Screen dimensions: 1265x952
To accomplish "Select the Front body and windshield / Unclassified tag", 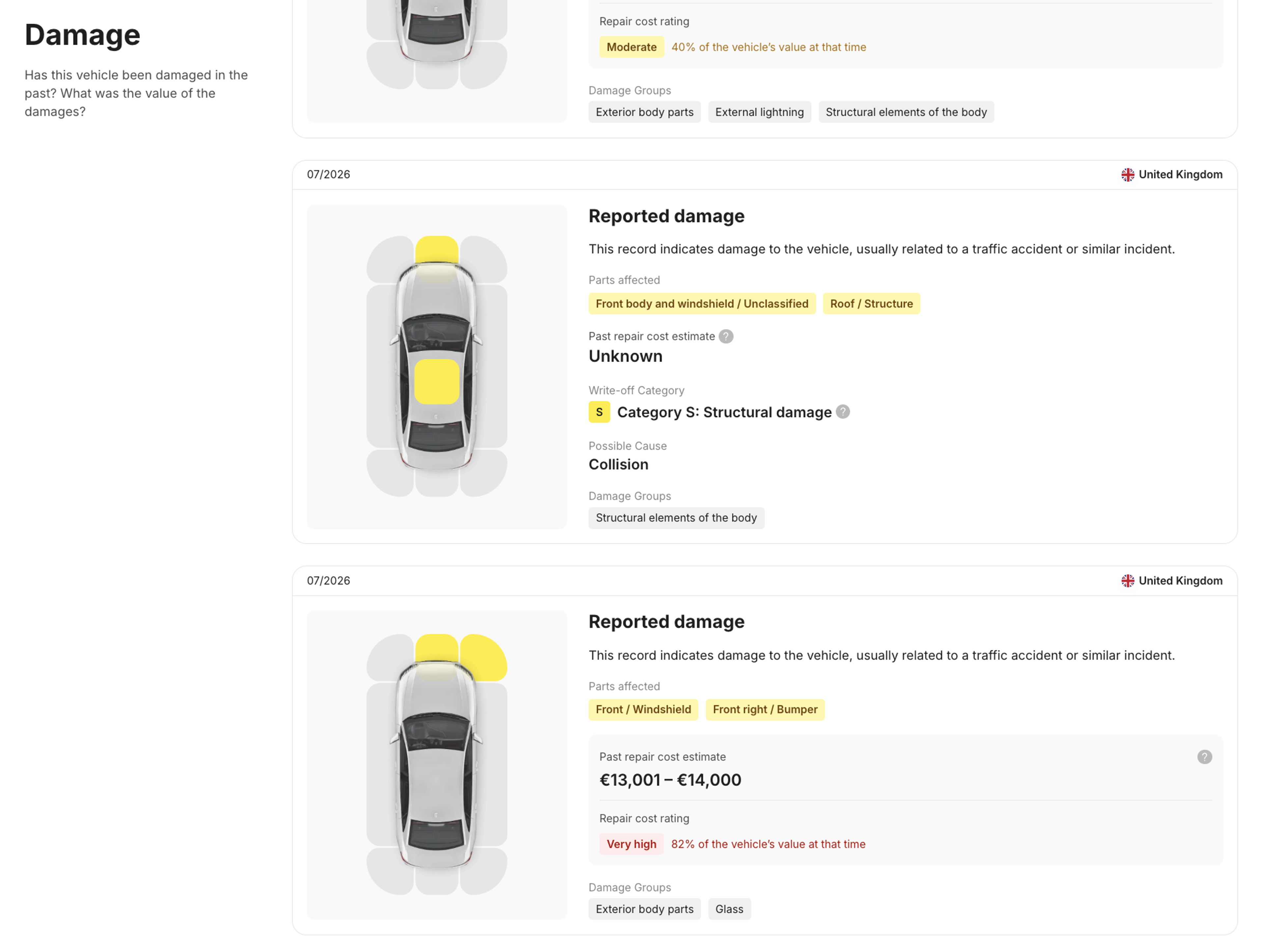I will coord(702,304).
